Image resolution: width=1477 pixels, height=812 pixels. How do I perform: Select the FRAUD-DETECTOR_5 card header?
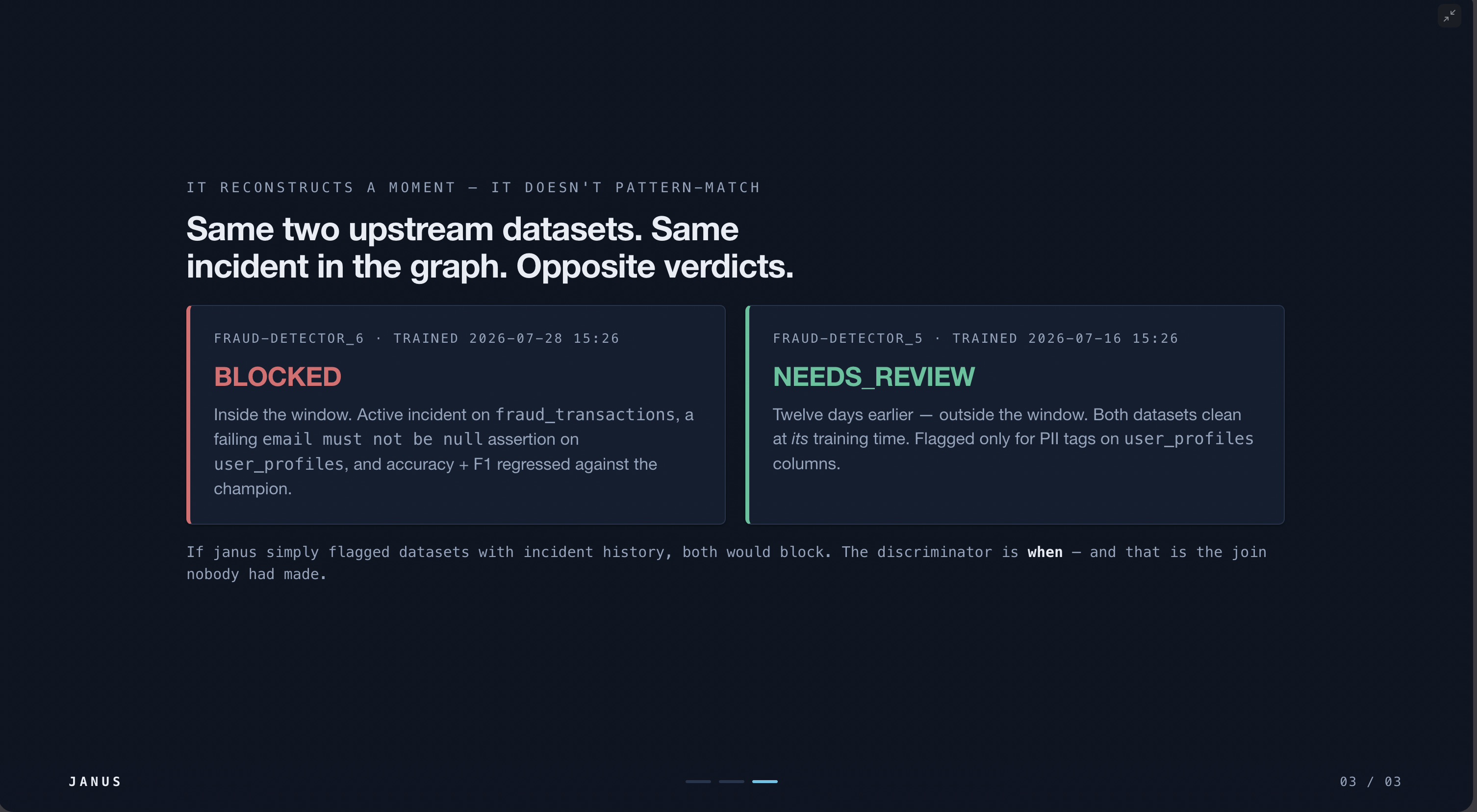pos(975,338)
